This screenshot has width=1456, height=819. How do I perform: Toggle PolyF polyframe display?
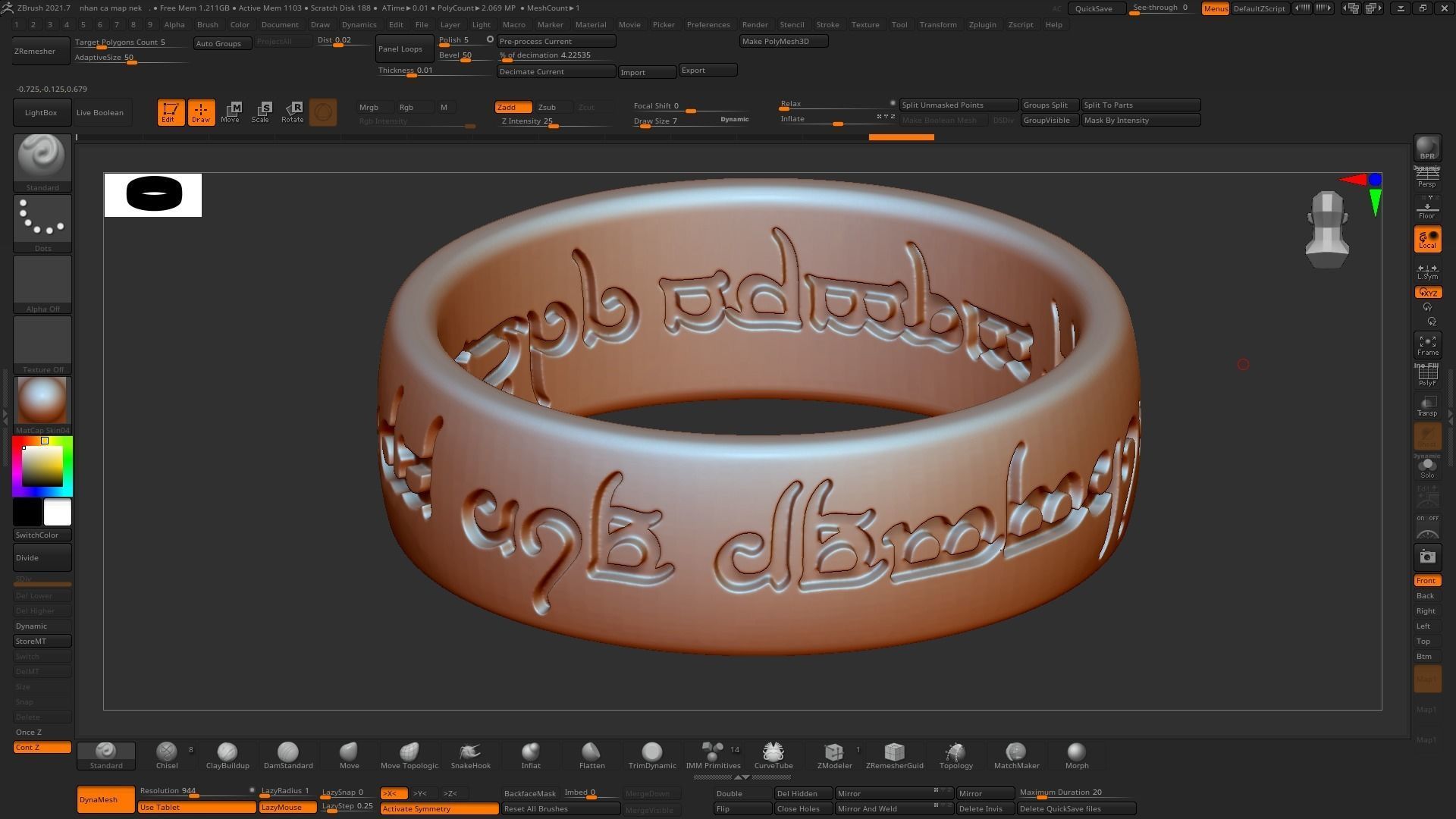coord(1427,375)
